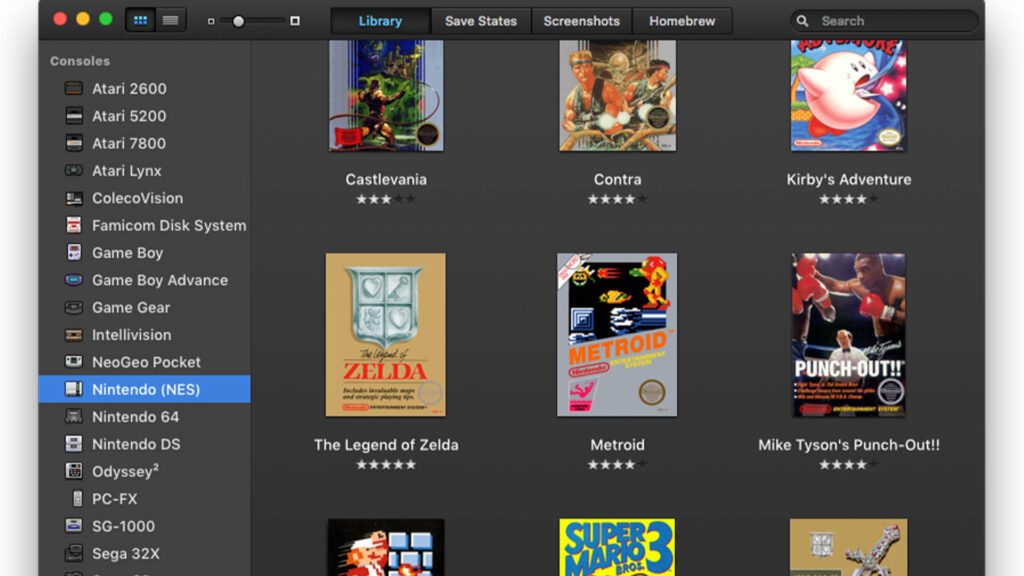Select Mike Tyson's Punch-Out!! cover
Screen dimensions: 1024x576
[x=848, y=335]
